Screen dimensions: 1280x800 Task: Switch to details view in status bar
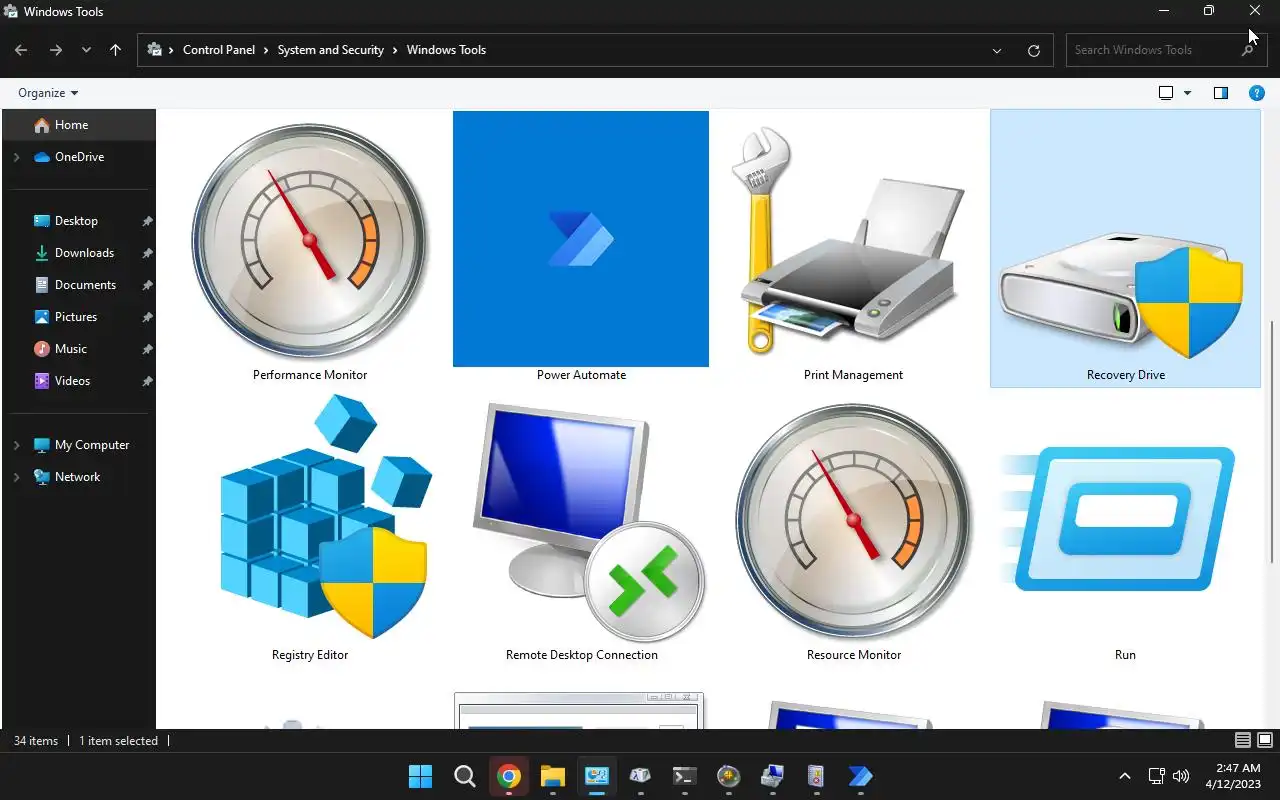coord(1243,741)
